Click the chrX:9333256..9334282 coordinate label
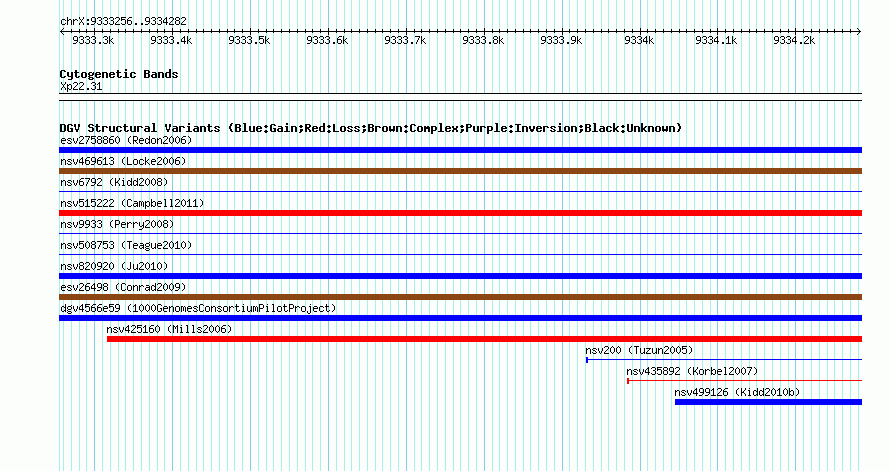The image size is (890, 471). [x=123, y=21]
